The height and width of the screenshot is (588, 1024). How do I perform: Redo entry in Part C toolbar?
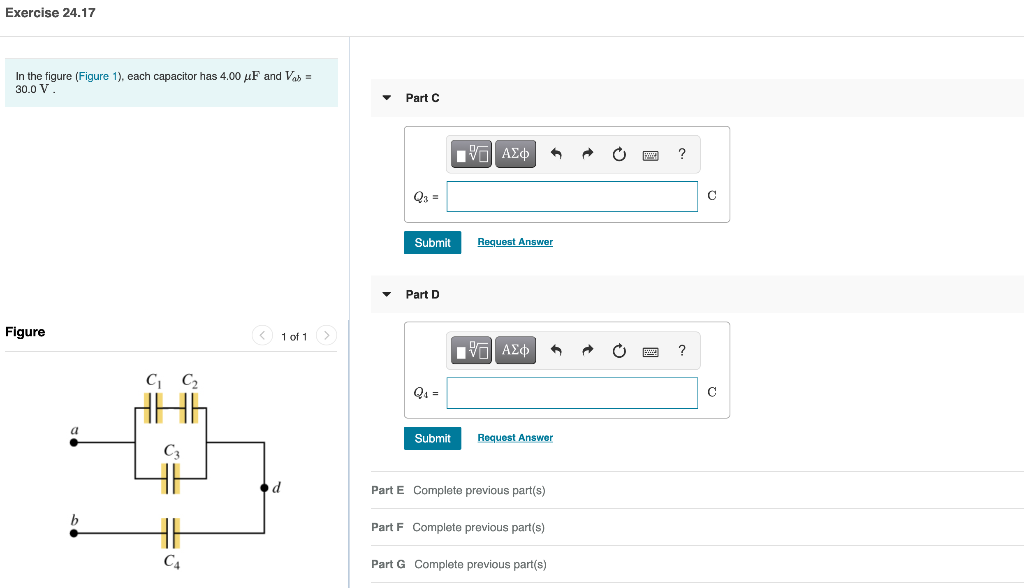(588, 154)
